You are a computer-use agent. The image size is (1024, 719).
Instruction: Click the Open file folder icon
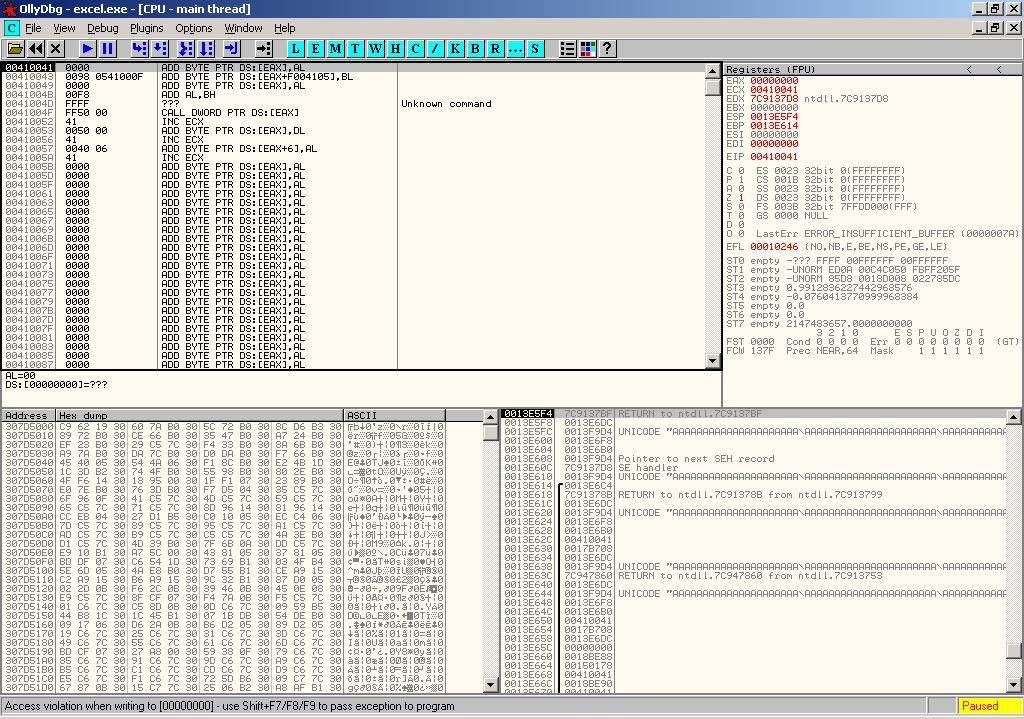(15, 48)
